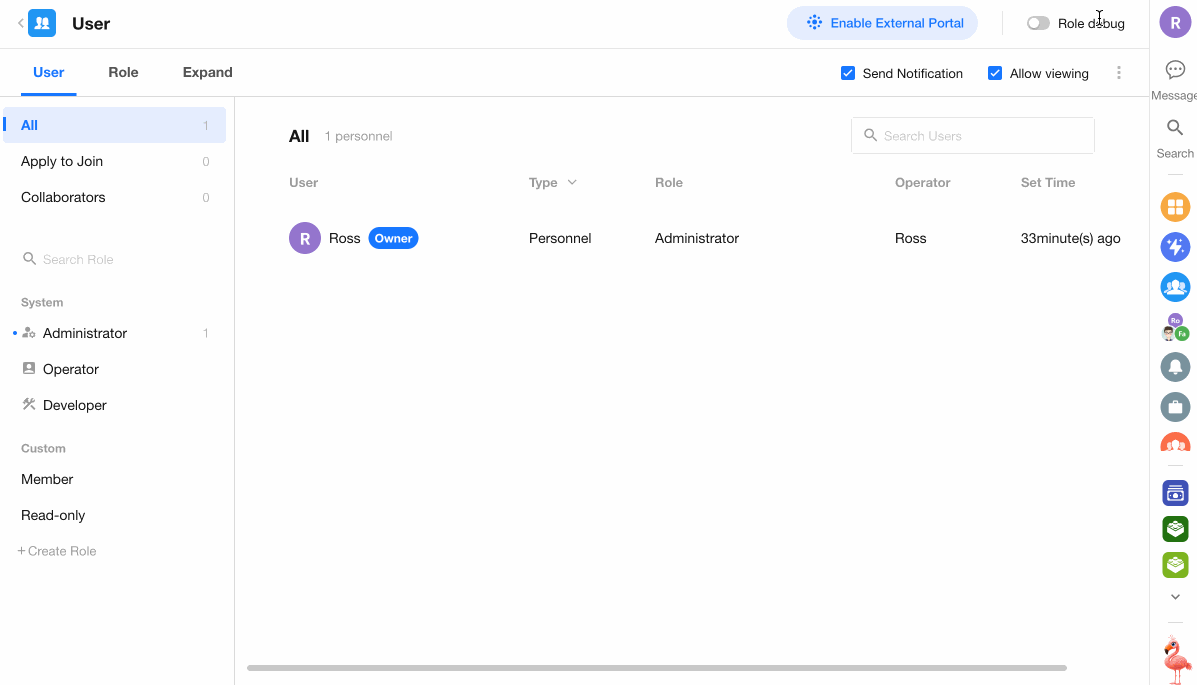
Task: Click the back arrow beside User title
Action: 20,23
